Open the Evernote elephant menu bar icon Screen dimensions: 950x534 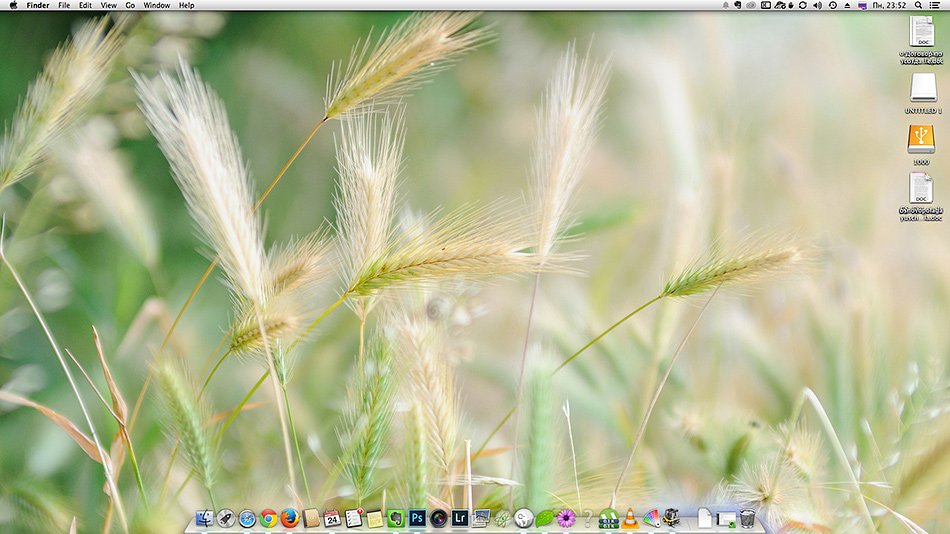(x=737, y=5)
